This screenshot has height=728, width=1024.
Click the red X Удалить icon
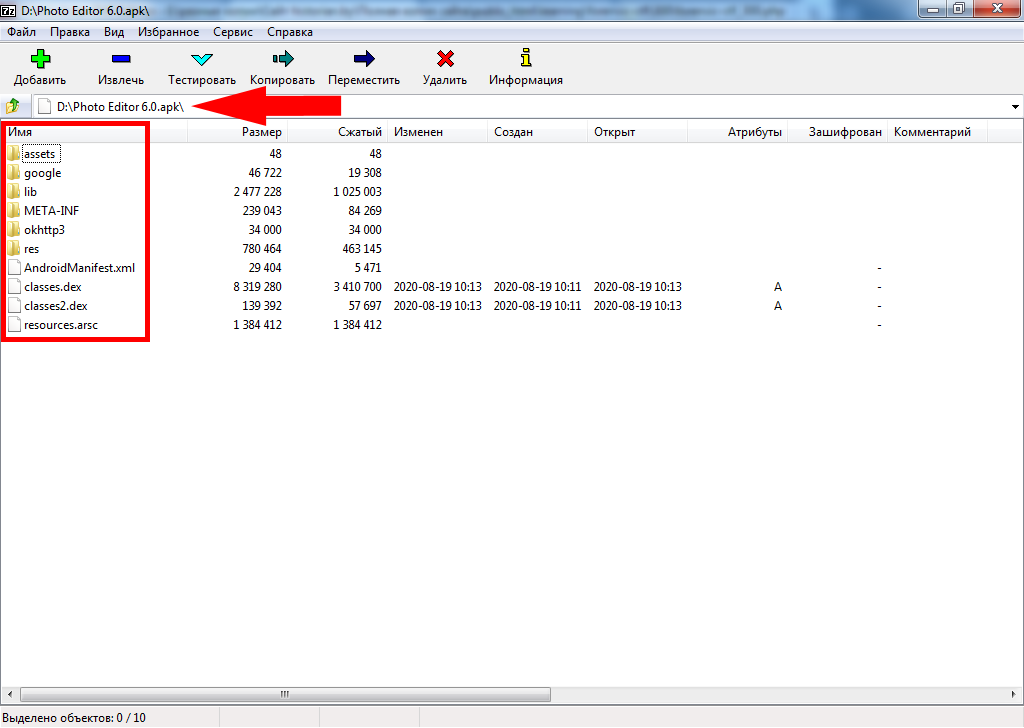pyautogui.click(x=445, y=59)
